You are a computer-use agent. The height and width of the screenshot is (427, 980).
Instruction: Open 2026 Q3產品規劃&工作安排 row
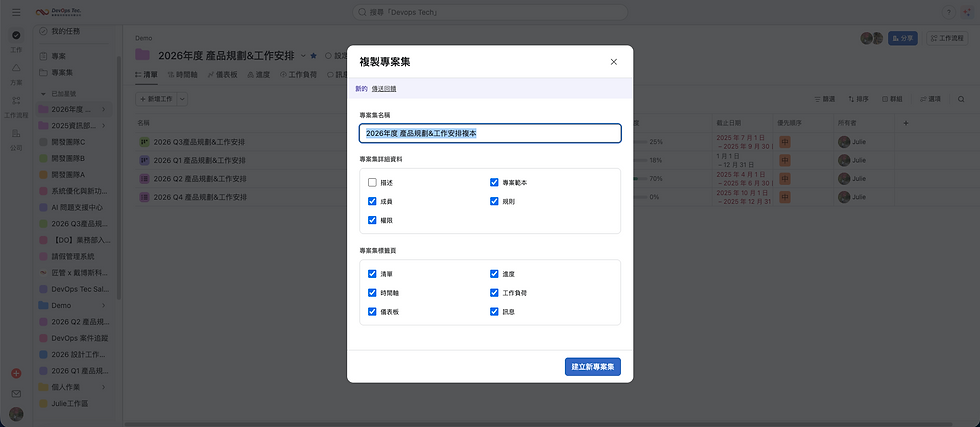[x=199, y=142]
